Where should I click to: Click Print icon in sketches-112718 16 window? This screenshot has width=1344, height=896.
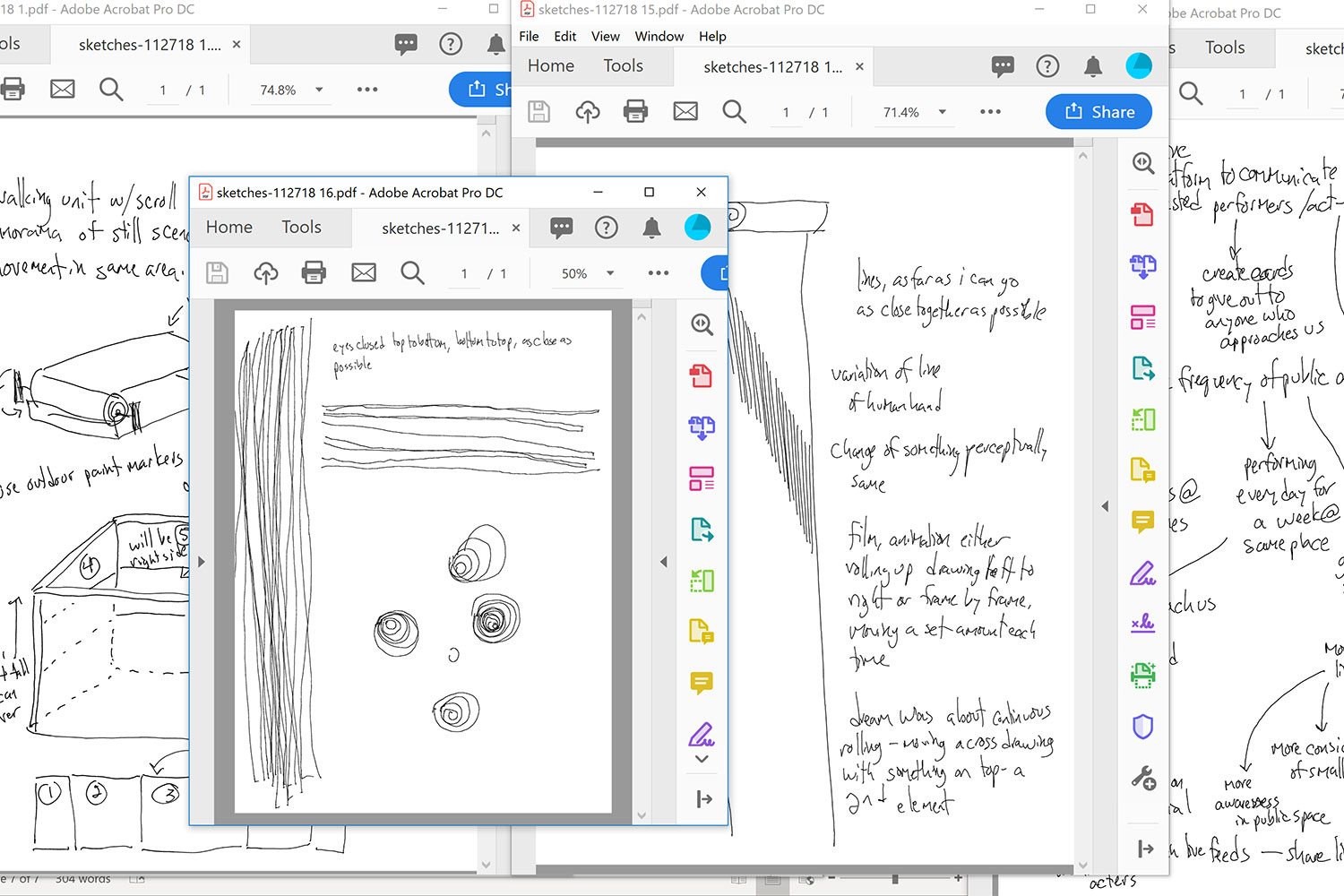click(x=314, y=272)
